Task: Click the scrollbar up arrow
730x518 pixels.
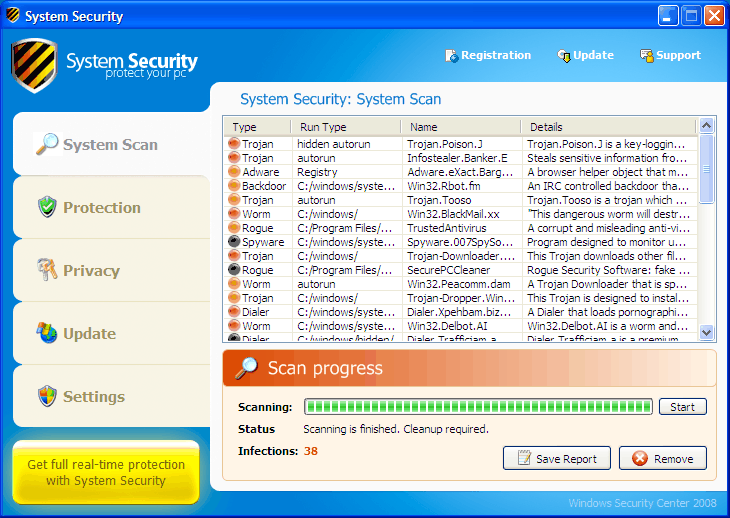Action: (706, 125)
